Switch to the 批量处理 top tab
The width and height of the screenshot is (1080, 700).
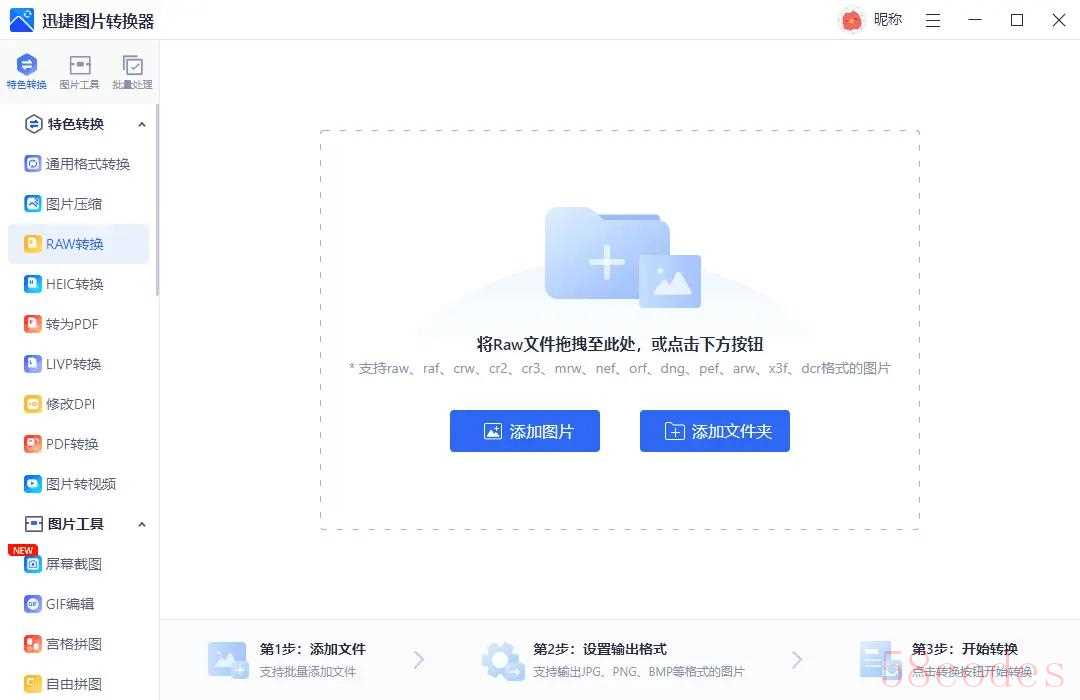click(x=132, y=72)
